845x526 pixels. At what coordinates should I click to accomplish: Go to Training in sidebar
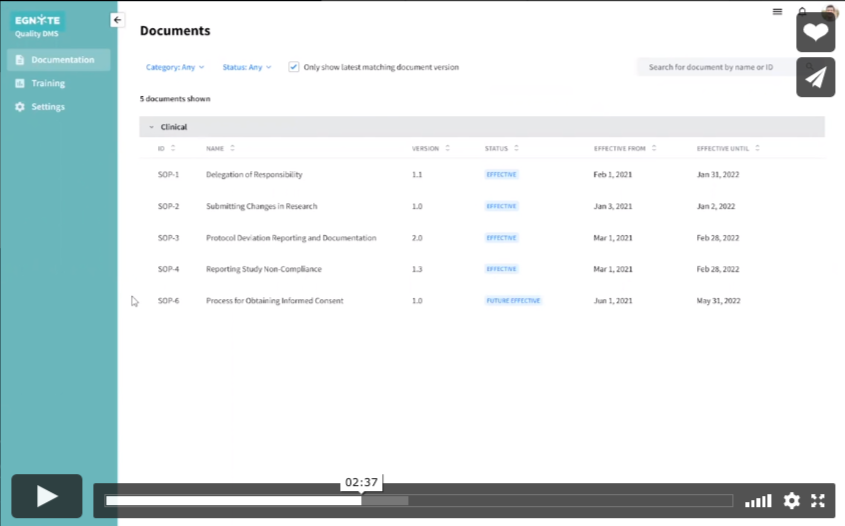tap(48, 83)
